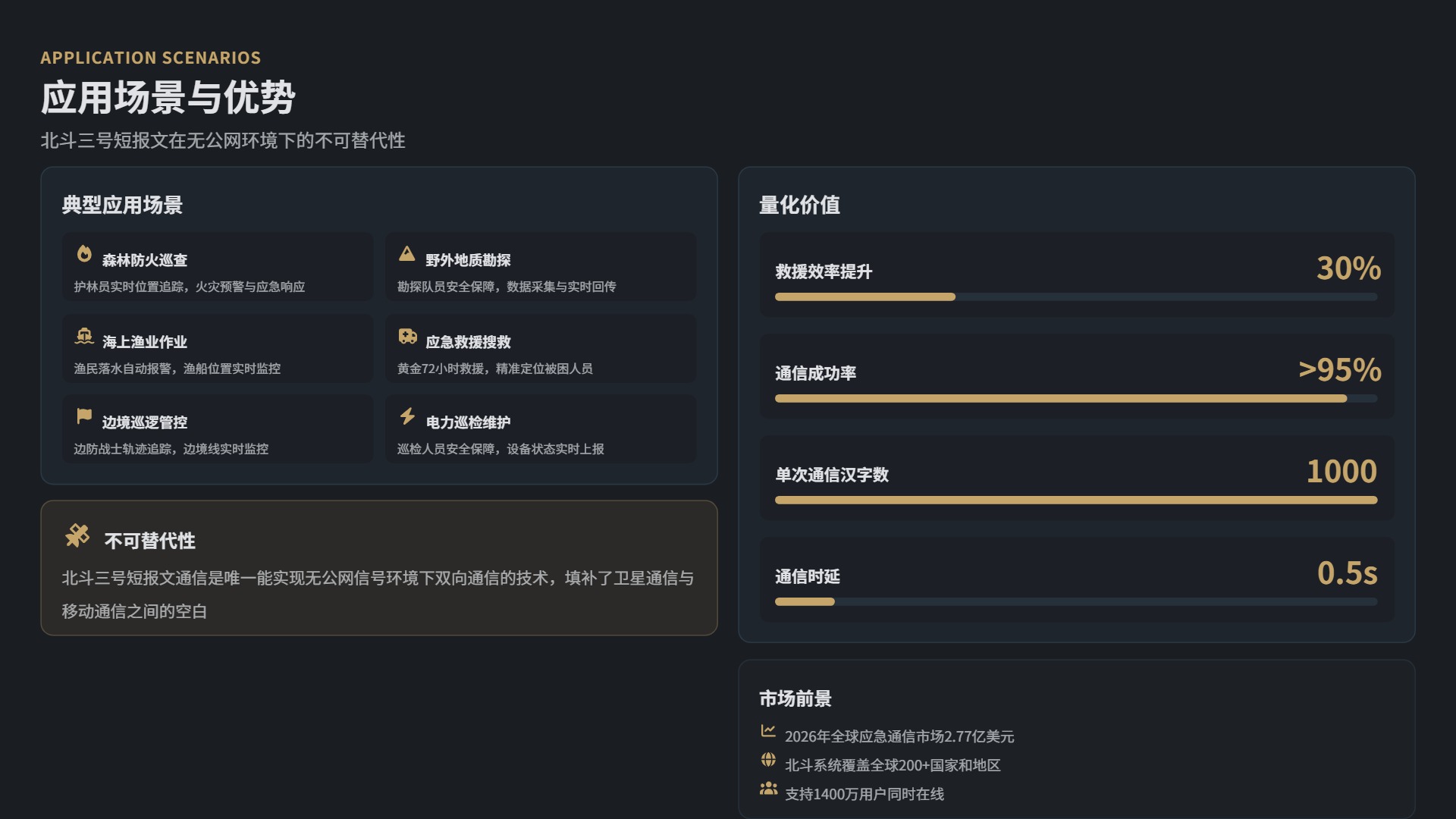Click the chart icon beside 2026年全球应急通信市场

[x=768, y=730]
